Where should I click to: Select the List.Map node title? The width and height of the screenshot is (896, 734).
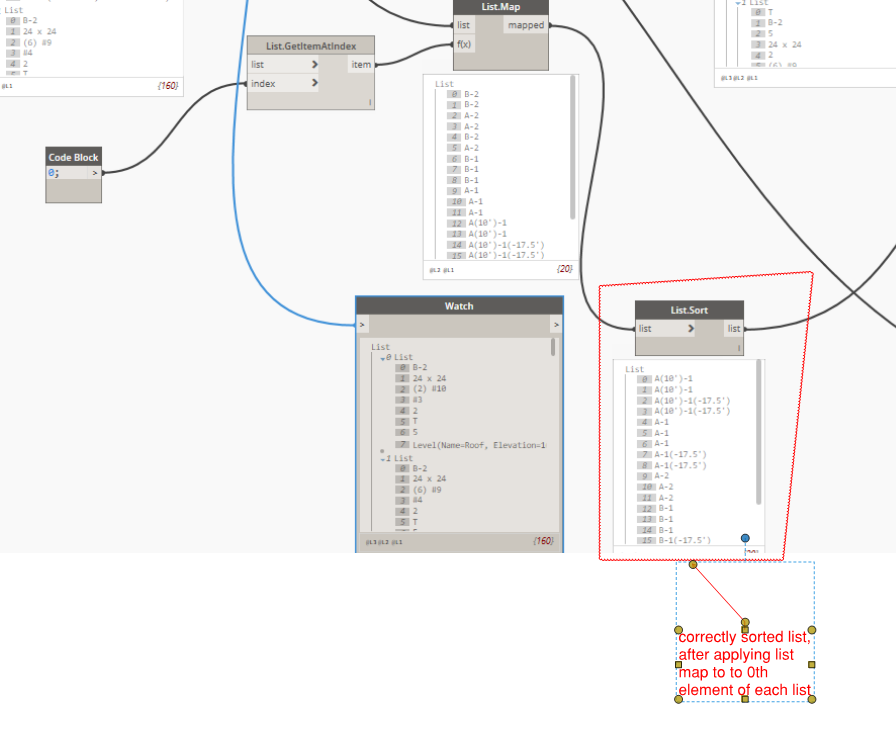(x=501, y=7)
